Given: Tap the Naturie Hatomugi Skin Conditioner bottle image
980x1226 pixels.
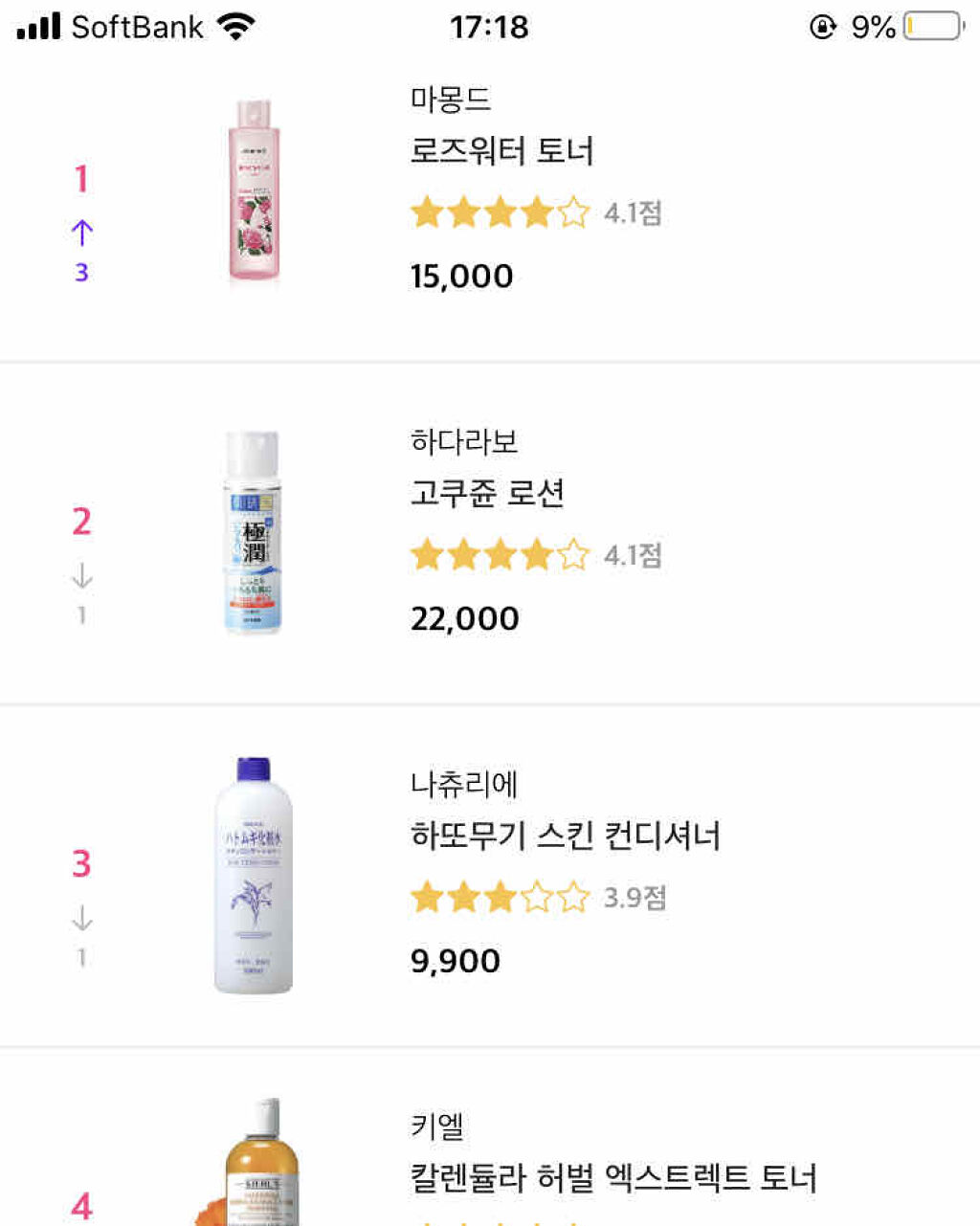Looking at the screenshot, I should click(x=253, y=875).
